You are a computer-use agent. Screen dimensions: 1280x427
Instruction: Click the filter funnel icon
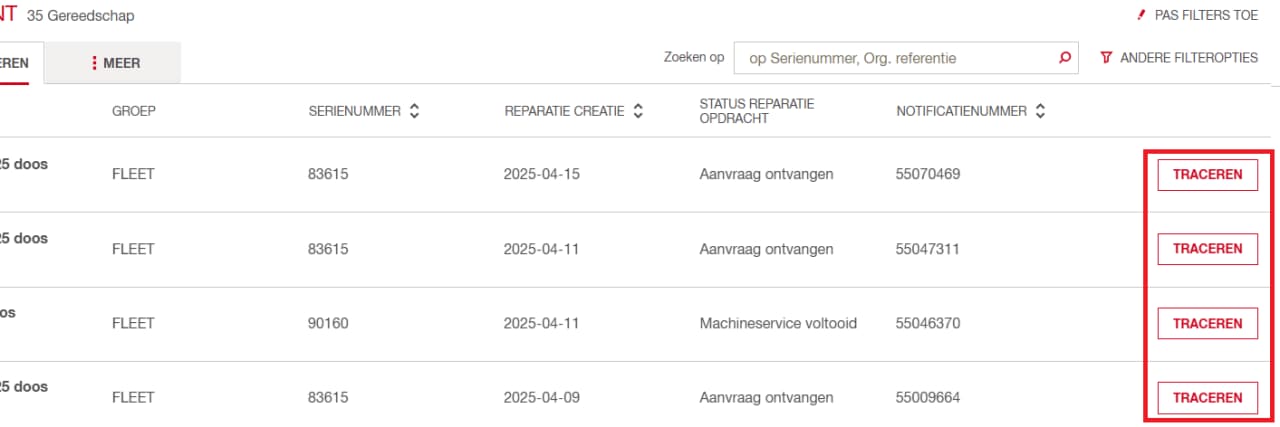pyautogui.click(x=1106, y=58)
